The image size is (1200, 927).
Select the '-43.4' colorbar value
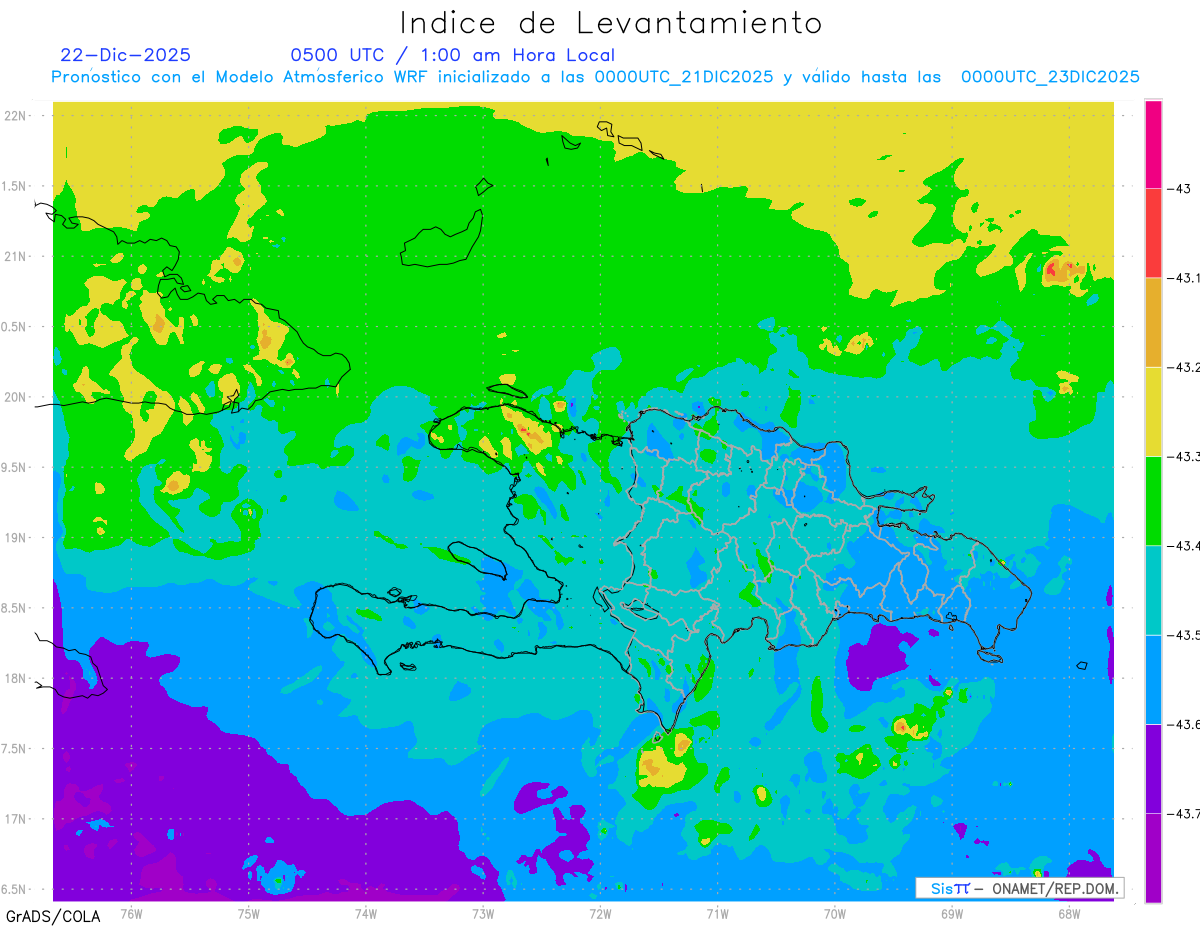[1184, 546]
